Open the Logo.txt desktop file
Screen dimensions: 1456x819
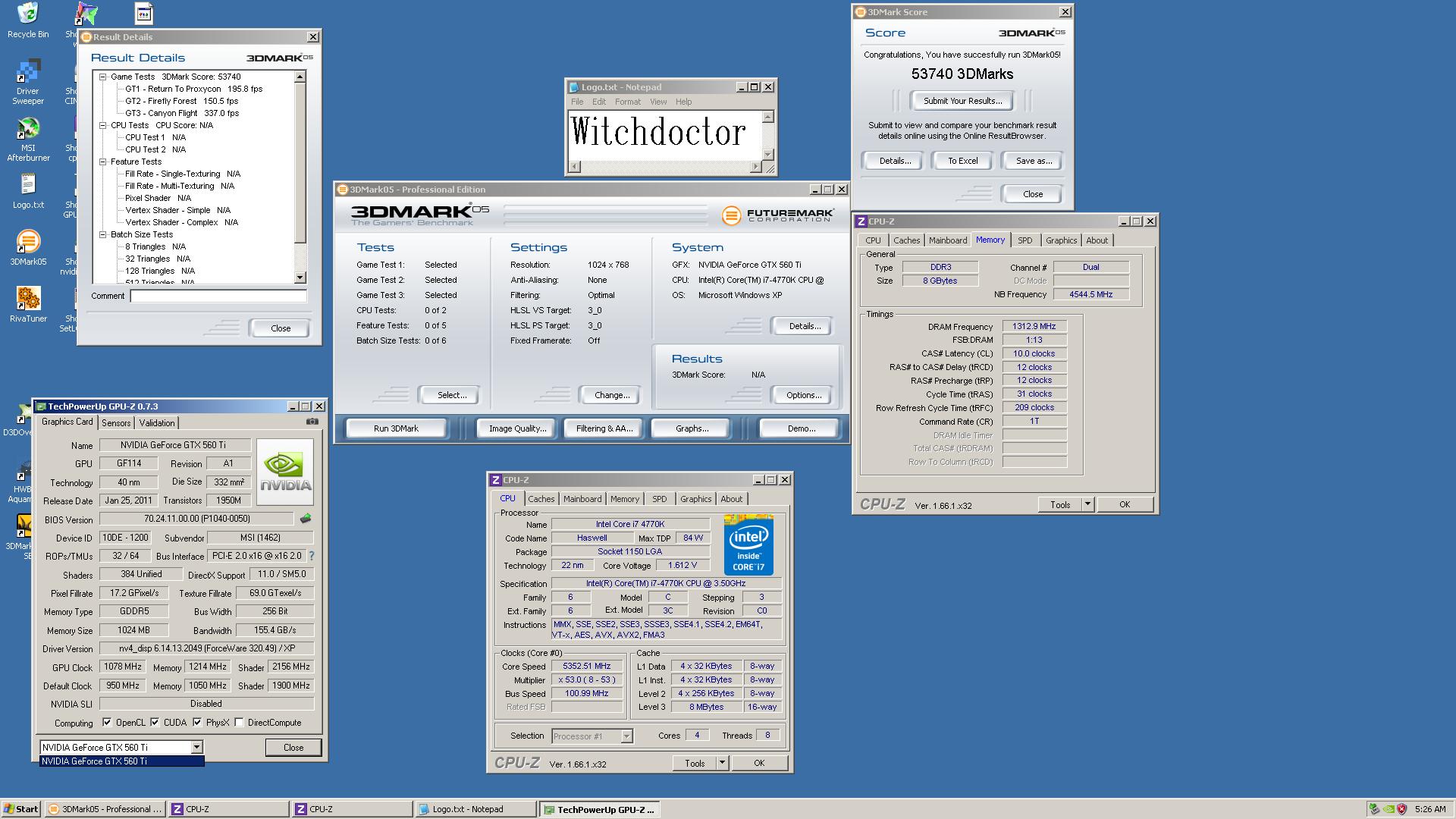(27, 185)
